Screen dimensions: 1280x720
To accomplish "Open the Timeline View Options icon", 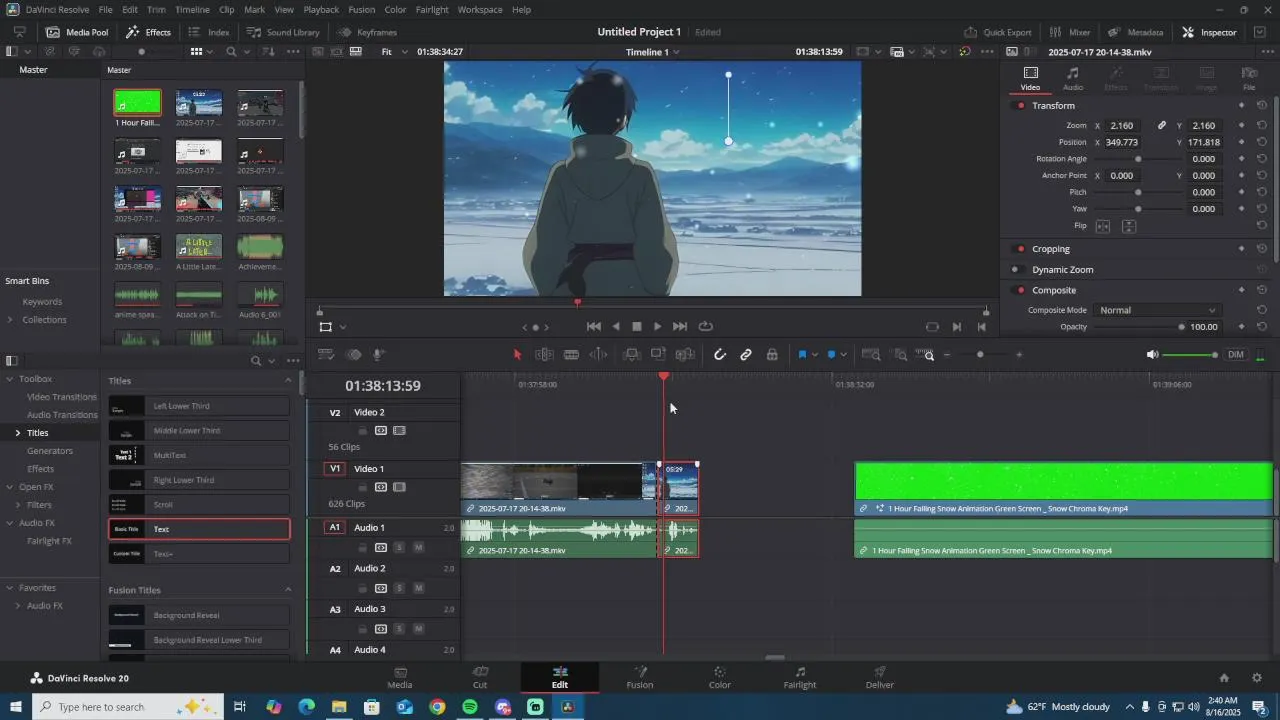I will (326, 355).
